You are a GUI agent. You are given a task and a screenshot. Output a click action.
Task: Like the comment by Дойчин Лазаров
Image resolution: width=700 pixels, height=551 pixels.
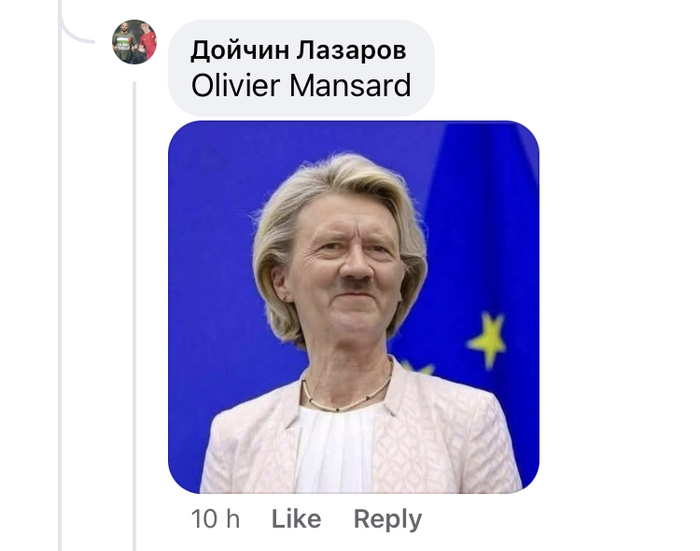click(296, 519)
